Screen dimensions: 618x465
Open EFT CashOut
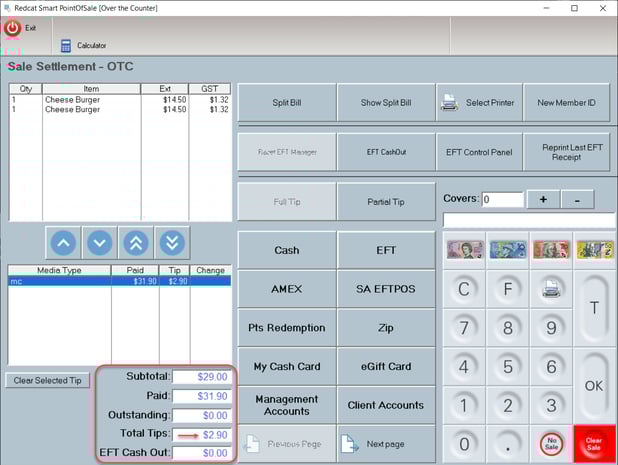[386, 152]
